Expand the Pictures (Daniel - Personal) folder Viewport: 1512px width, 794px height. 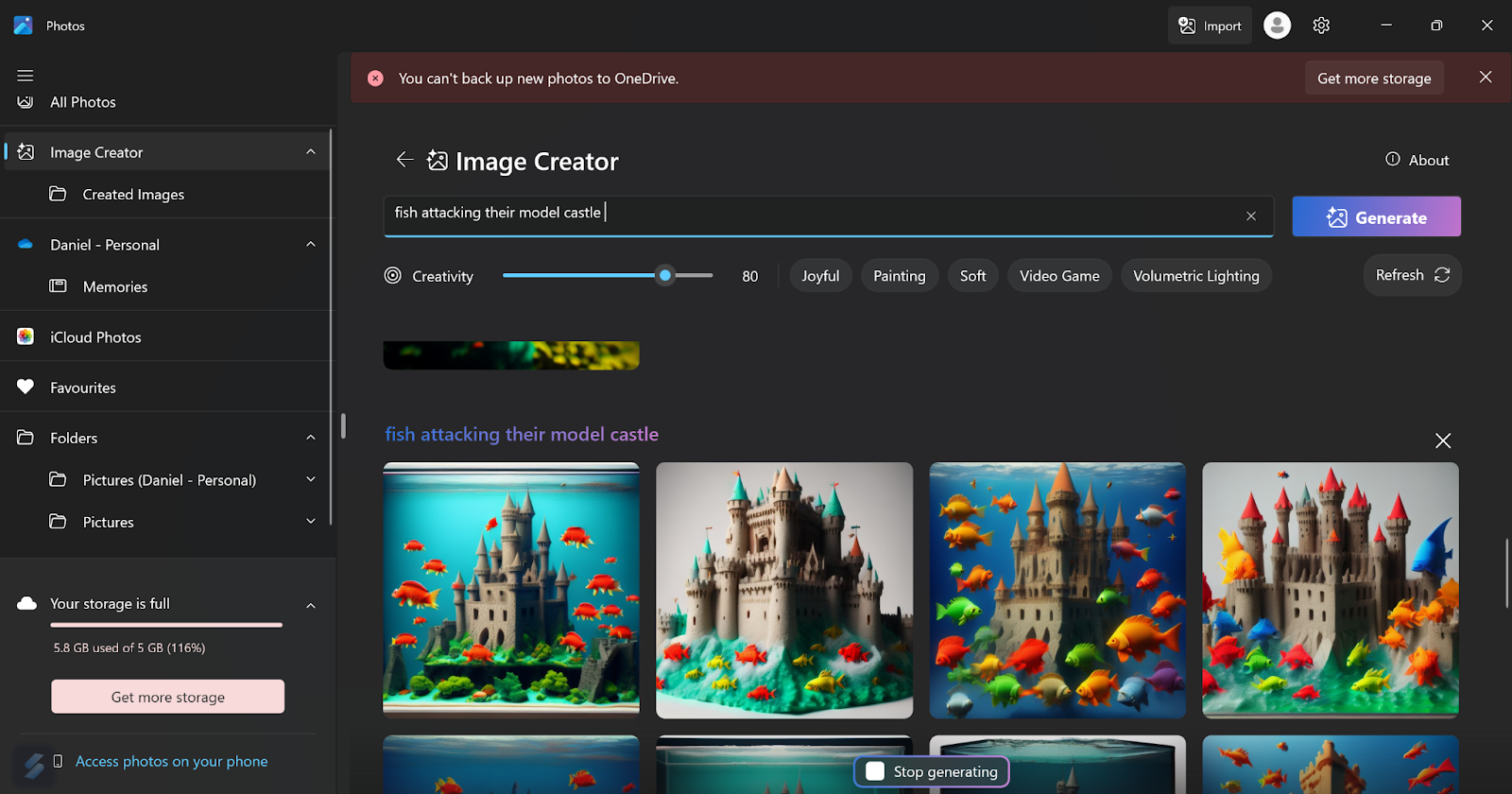311,480
